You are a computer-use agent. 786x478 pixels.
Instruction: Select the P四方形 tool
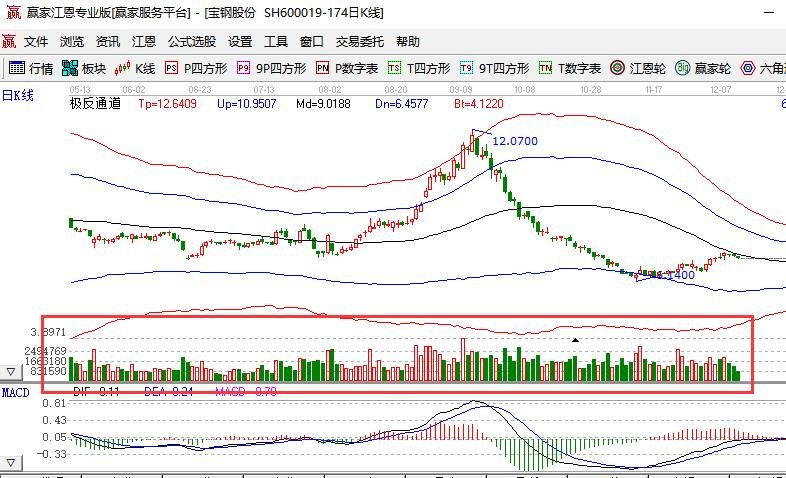pyautogui.click(x=196, y=69)
